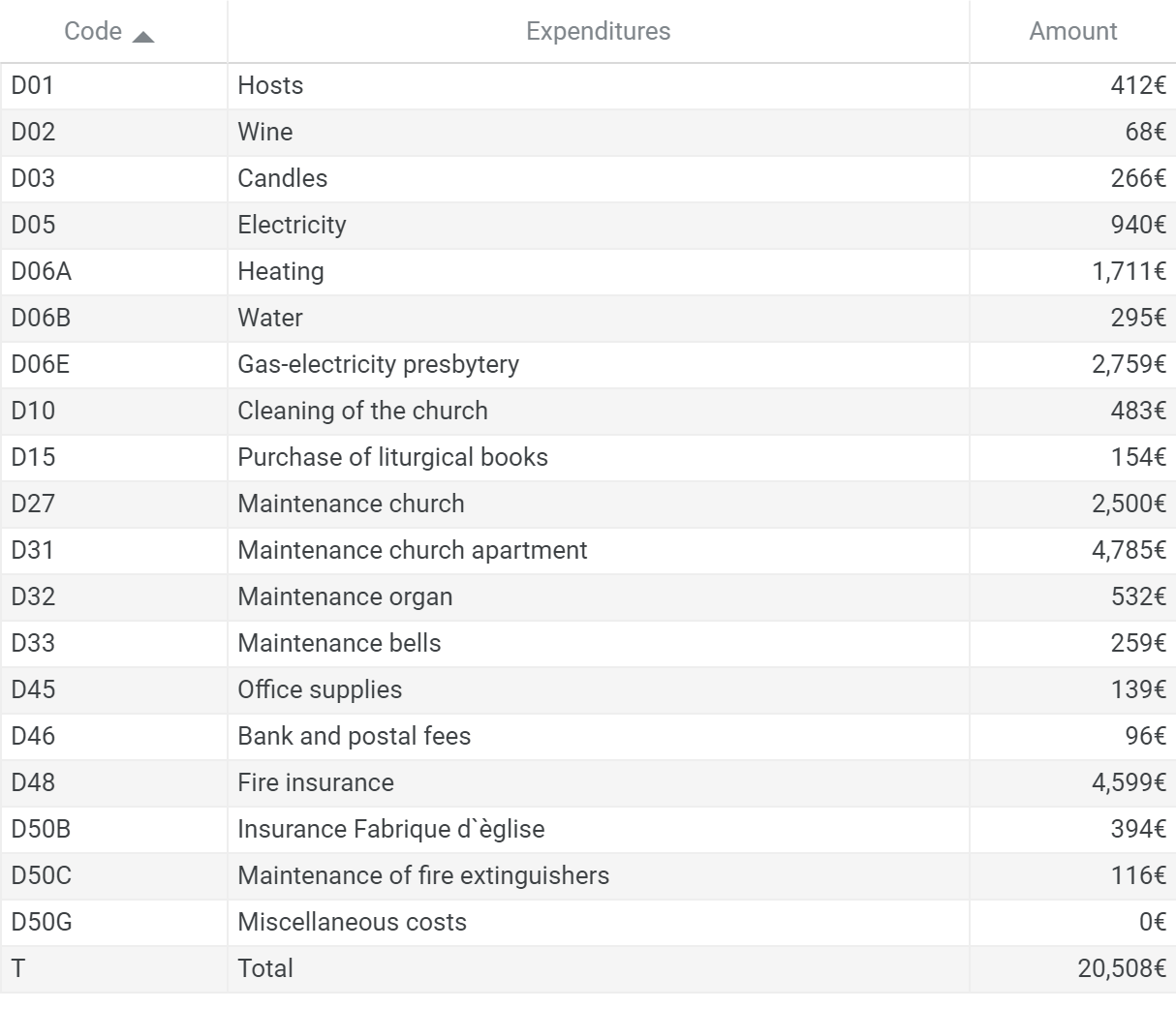The image size is (1176, 1009).
Task: Click the Hosts expenditure cell
Action: [598, 85]
